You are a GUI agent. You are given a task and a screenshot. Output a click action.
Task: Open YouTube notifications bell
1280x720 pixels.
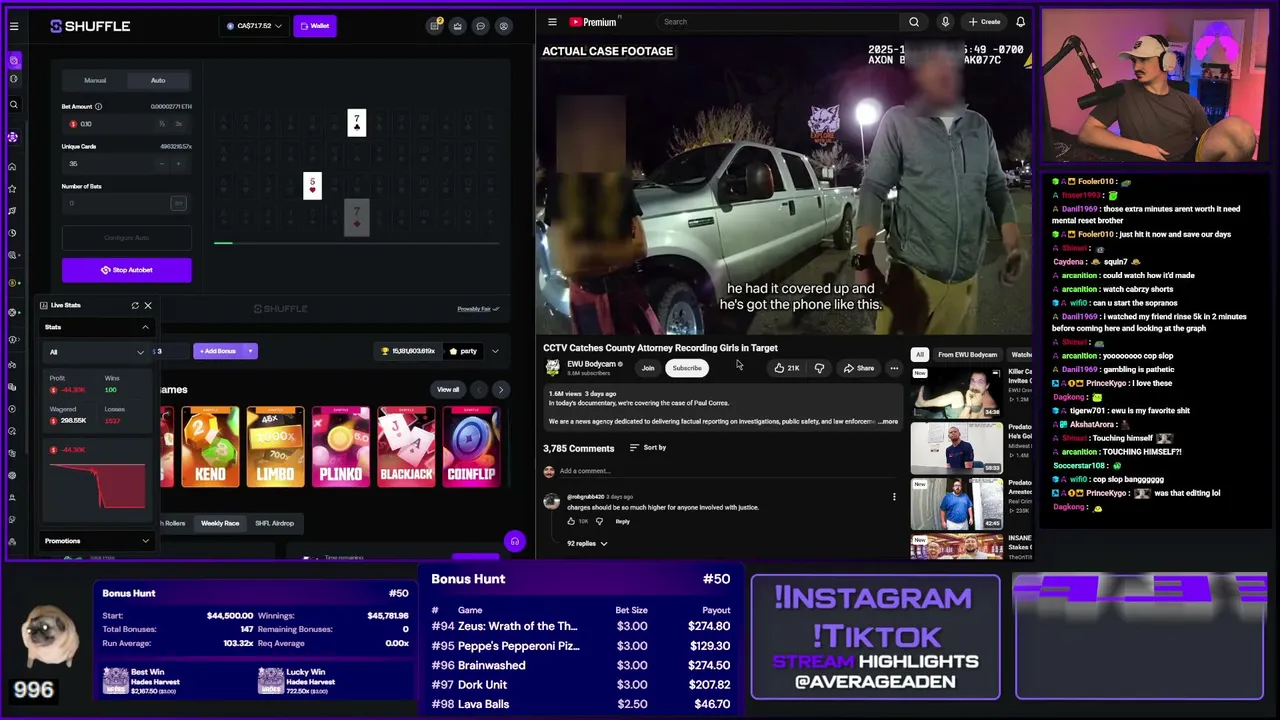1021,22
